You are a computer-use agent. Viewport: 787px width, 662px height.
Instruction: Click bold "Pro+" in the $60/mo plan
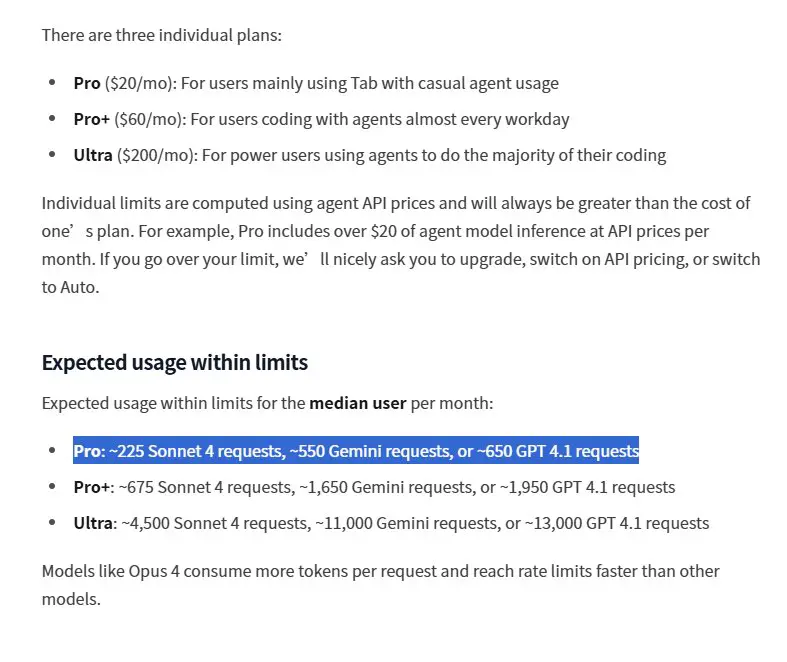92,119
